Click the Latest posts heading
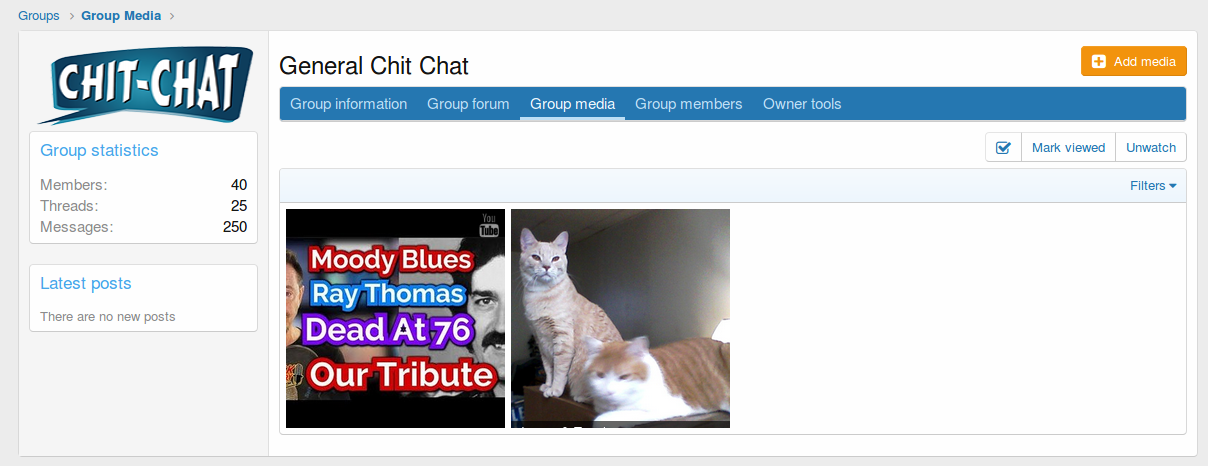 pos(86,283)
